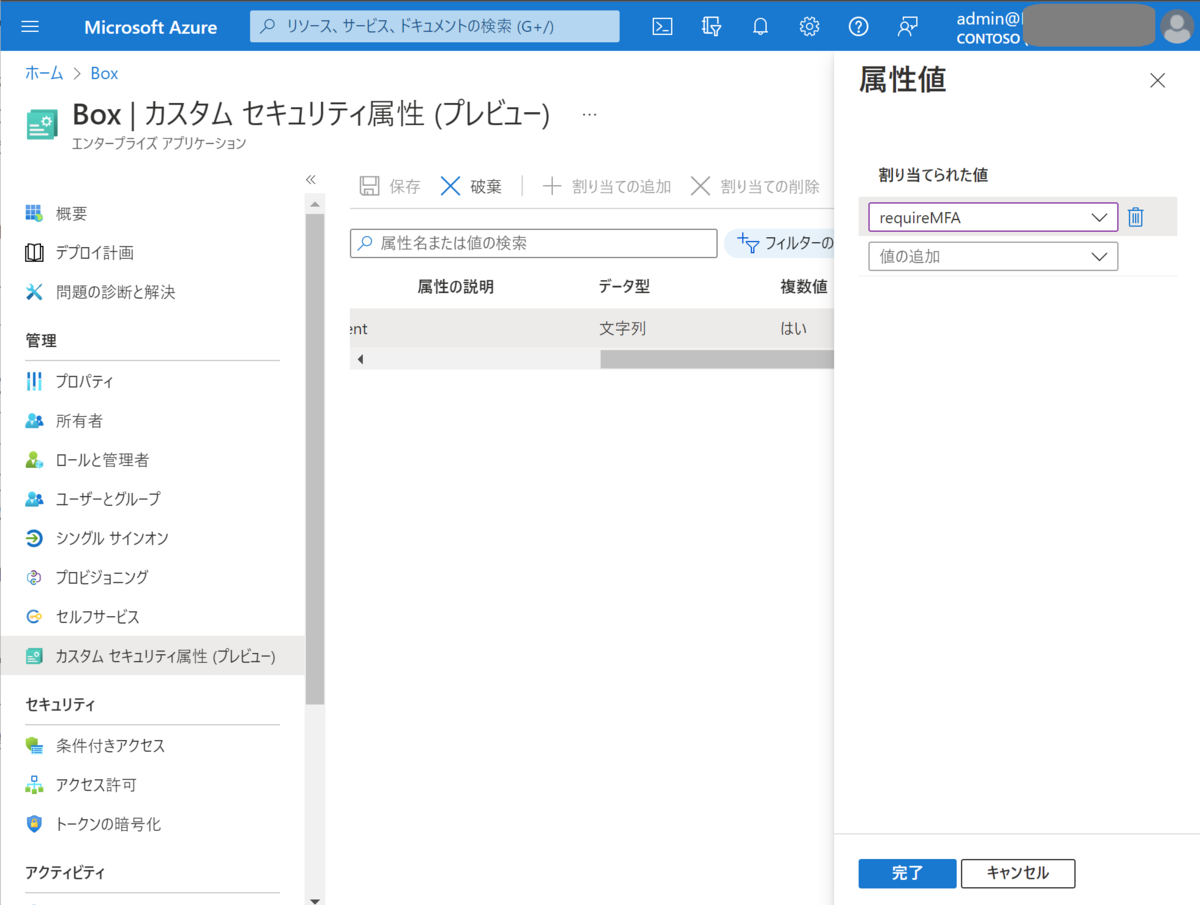Open the Help question mark icon
Image resolution: width=1200 pixels, height=905 pixels.
click(x=858, y=27)
